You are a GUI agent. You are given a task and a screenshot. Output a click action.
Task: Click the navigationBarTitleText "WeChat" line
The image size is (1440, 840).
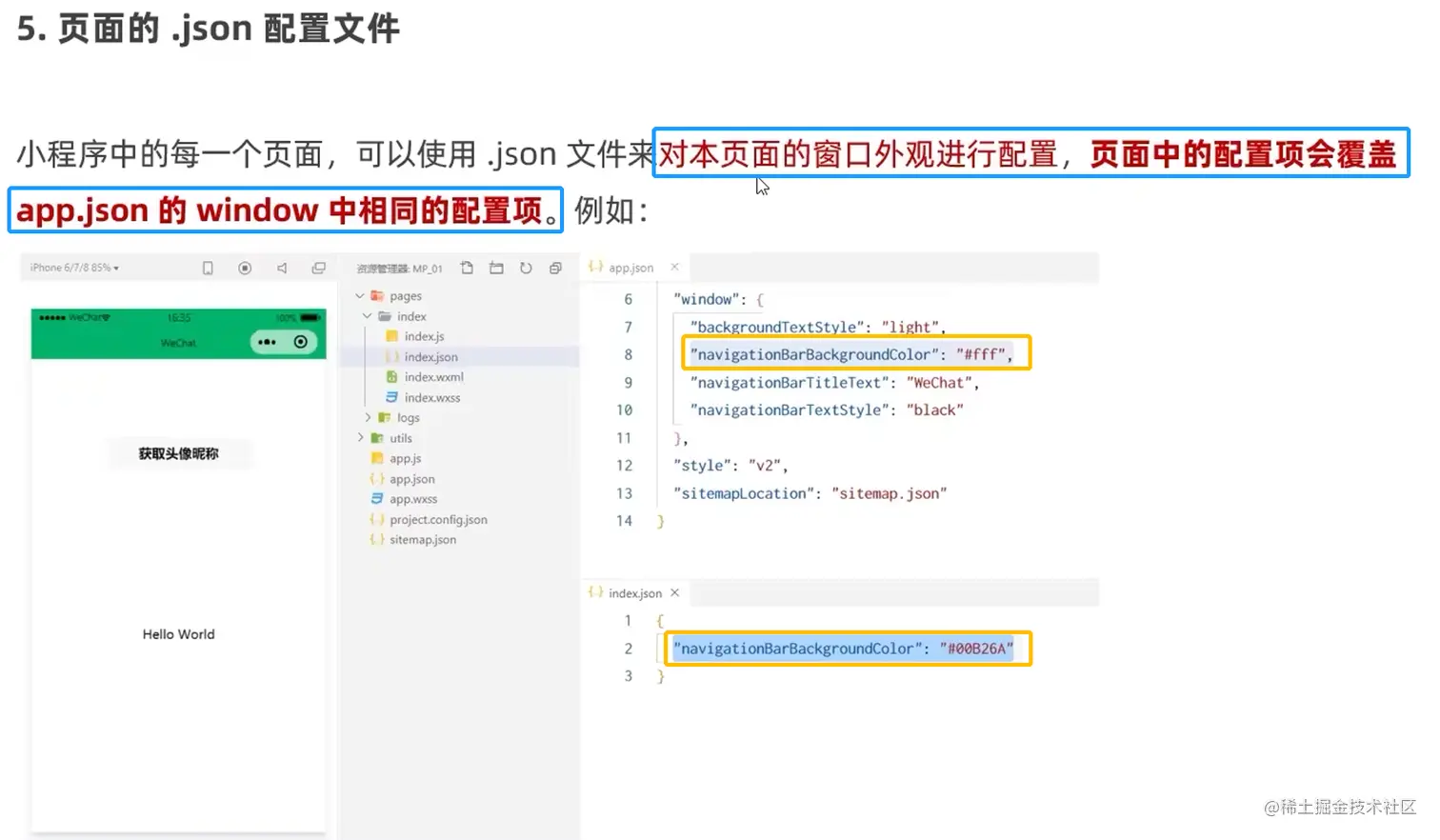click(834, 383)
